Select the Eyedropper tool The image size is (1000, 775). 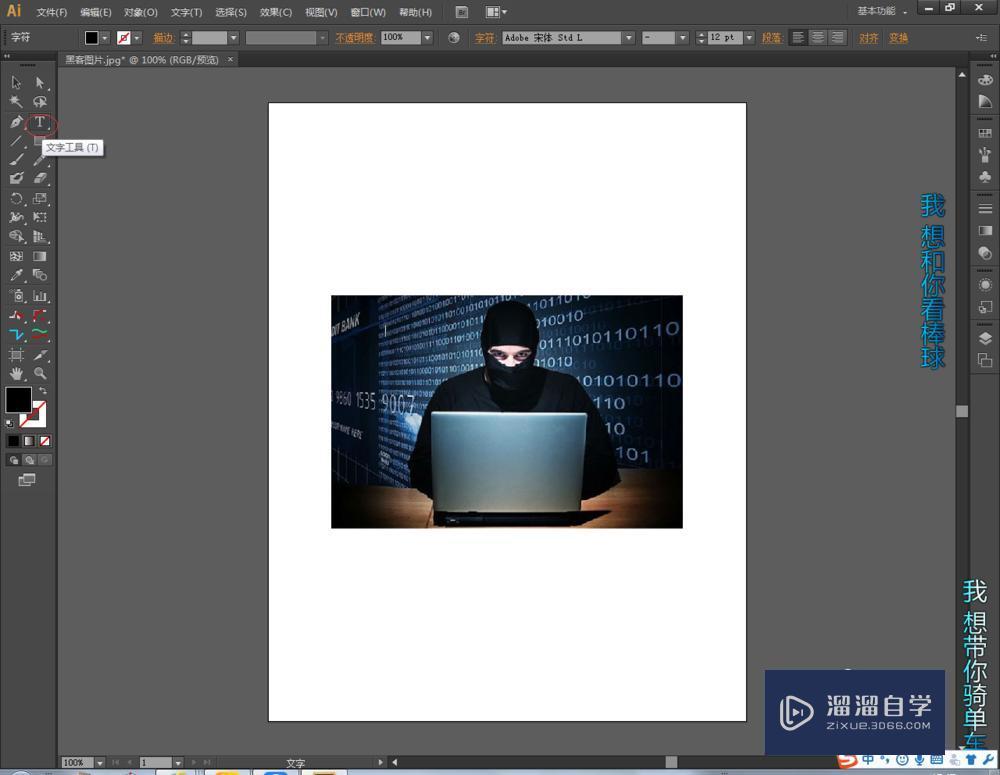pos(17,276)
